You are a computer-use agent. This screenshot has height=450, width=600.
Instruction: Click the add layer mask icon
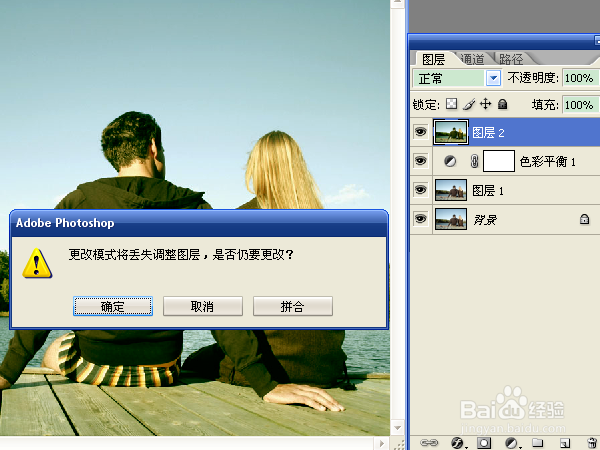(484, 443)
